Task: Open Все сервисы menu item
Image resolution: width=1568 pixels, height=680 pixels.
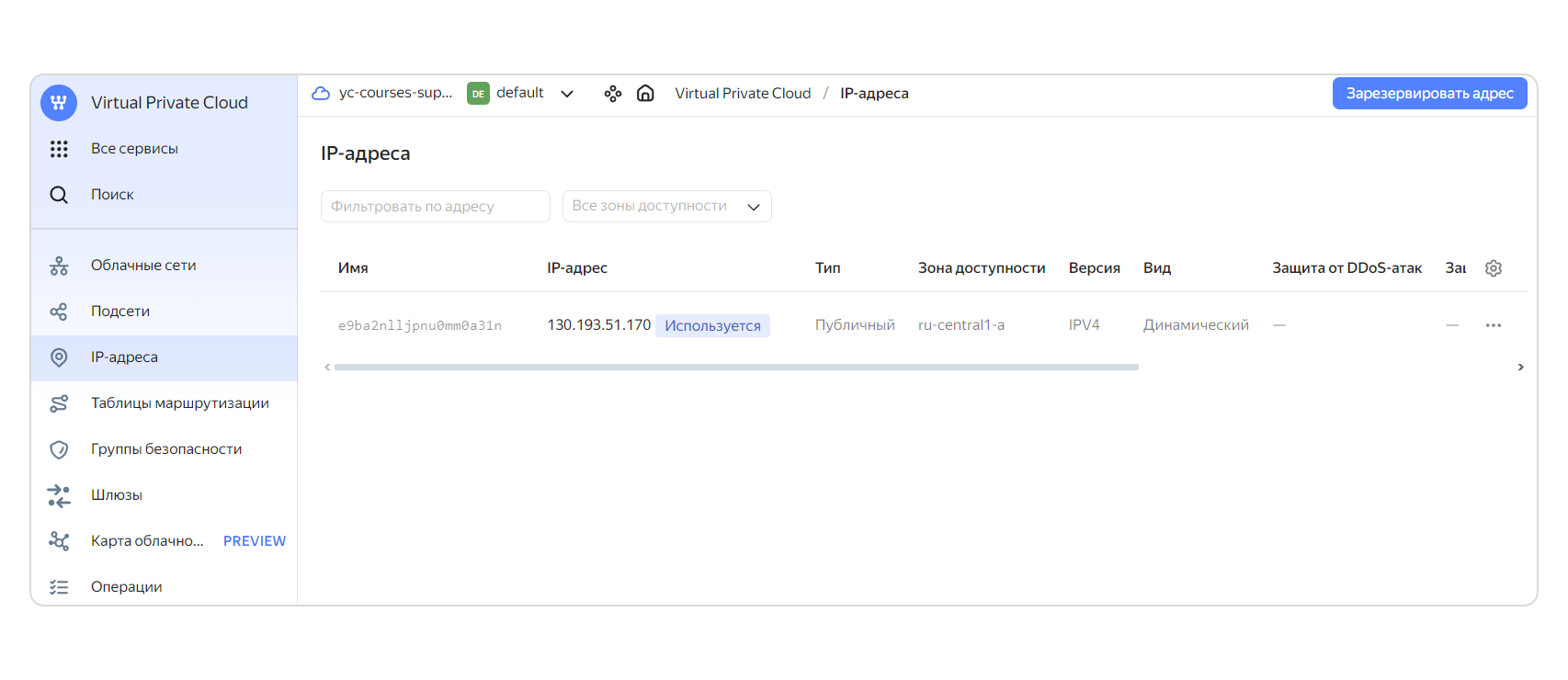Action: 165,149
